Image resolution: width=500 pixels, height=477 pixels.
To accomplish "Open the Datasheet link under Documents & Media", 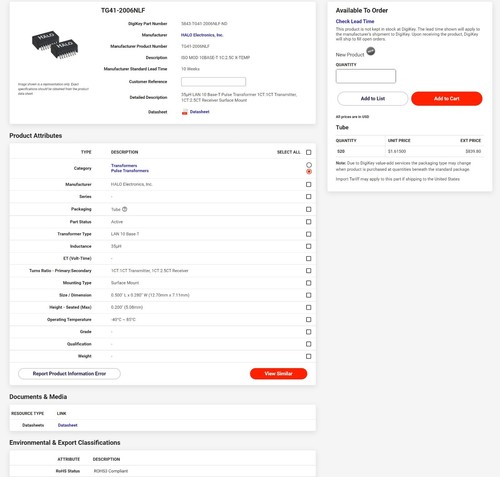I will click(68, 425).
